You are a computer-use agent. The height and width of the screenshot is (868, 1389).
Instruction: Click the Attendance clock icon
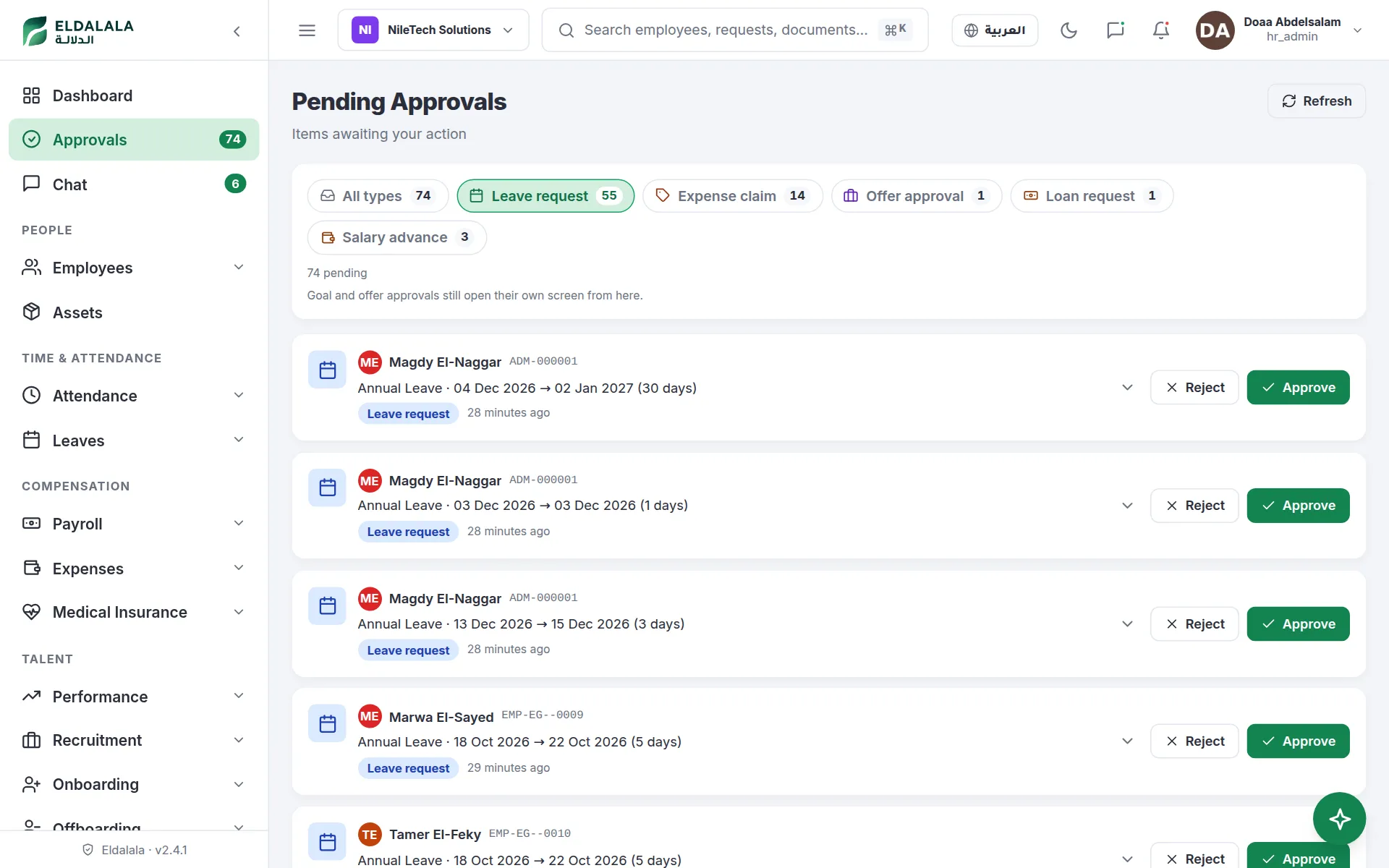tap(31, 395)
